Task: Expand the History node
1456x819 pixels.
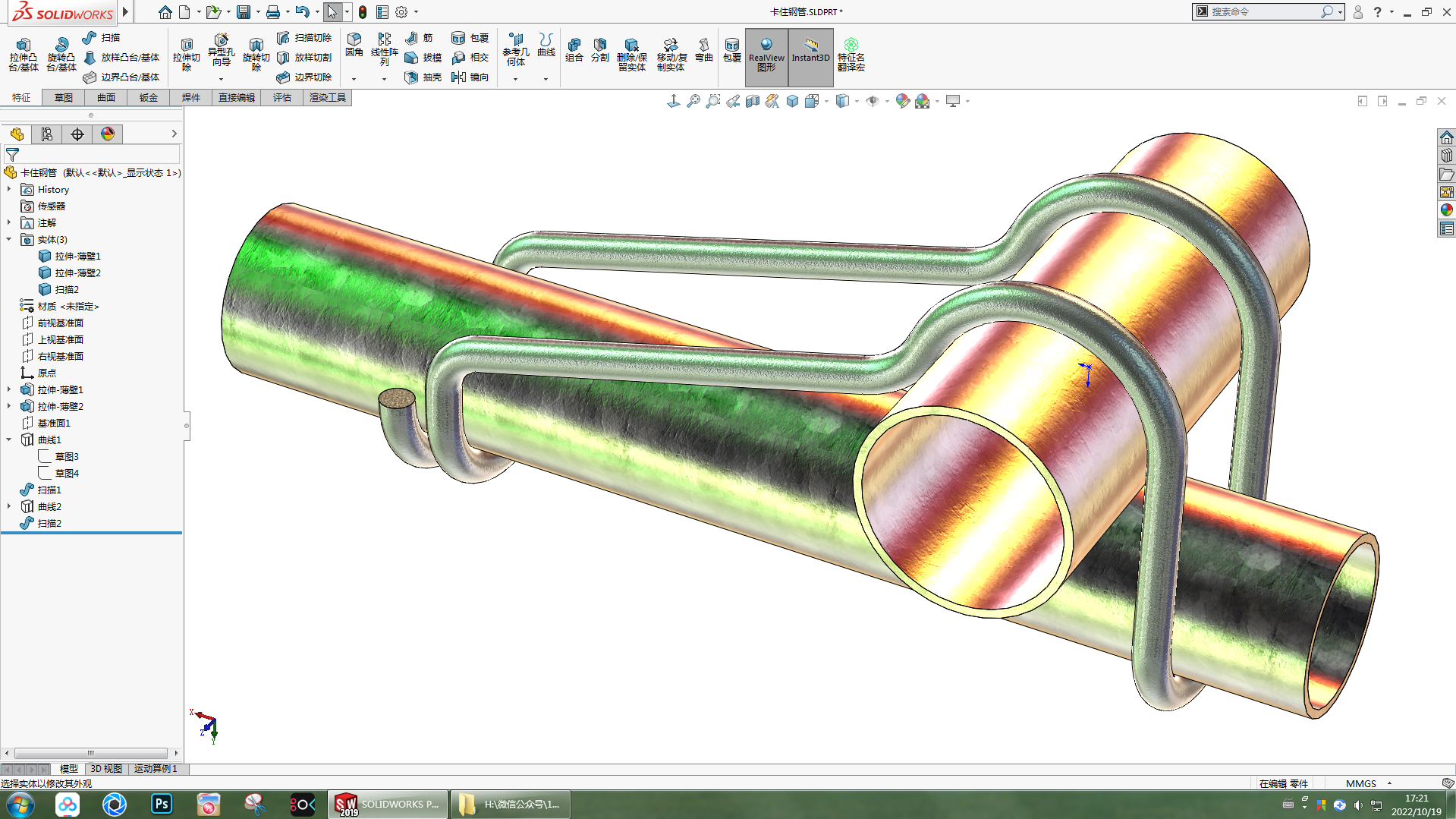Action: pos(9,189)
